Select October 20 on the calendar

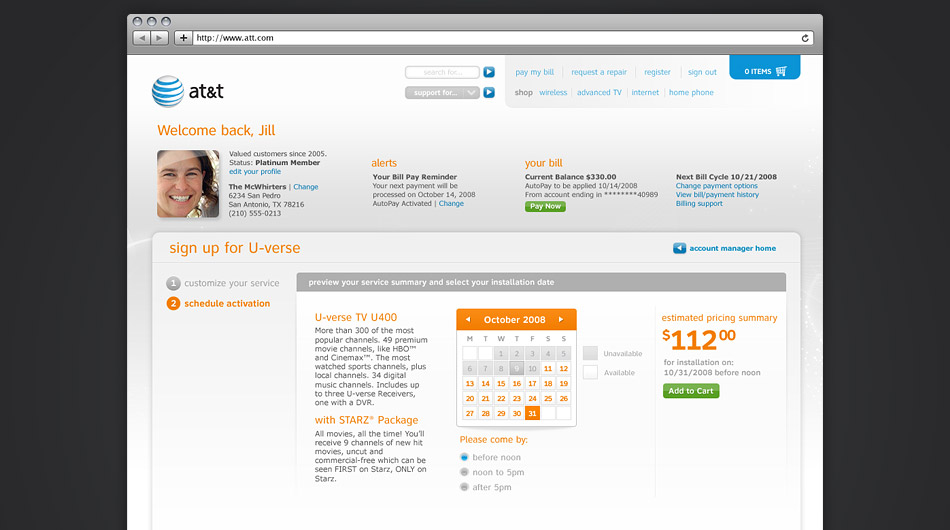[x=470, y=399]
